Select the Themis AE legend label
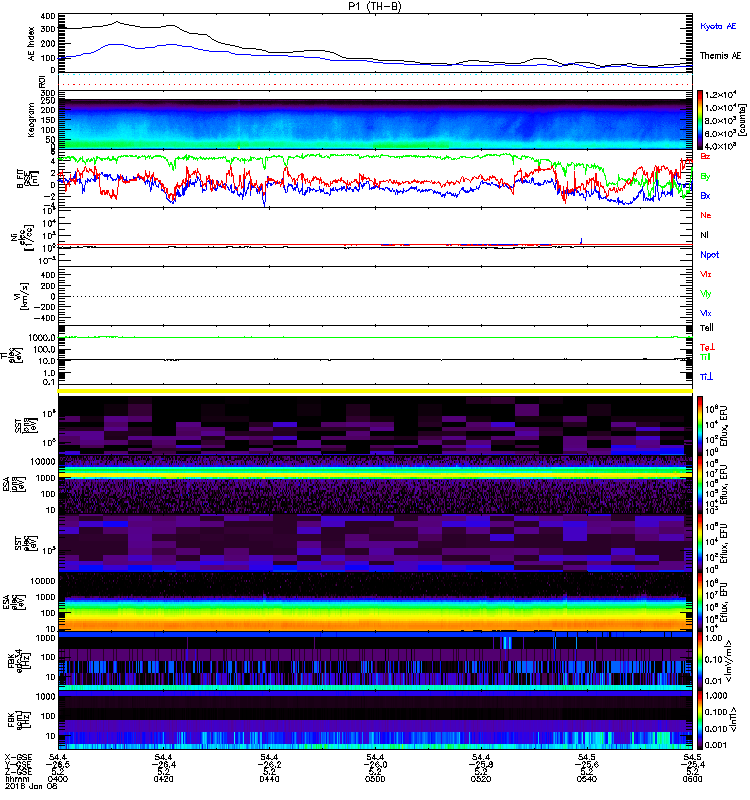 click(720, 56)
